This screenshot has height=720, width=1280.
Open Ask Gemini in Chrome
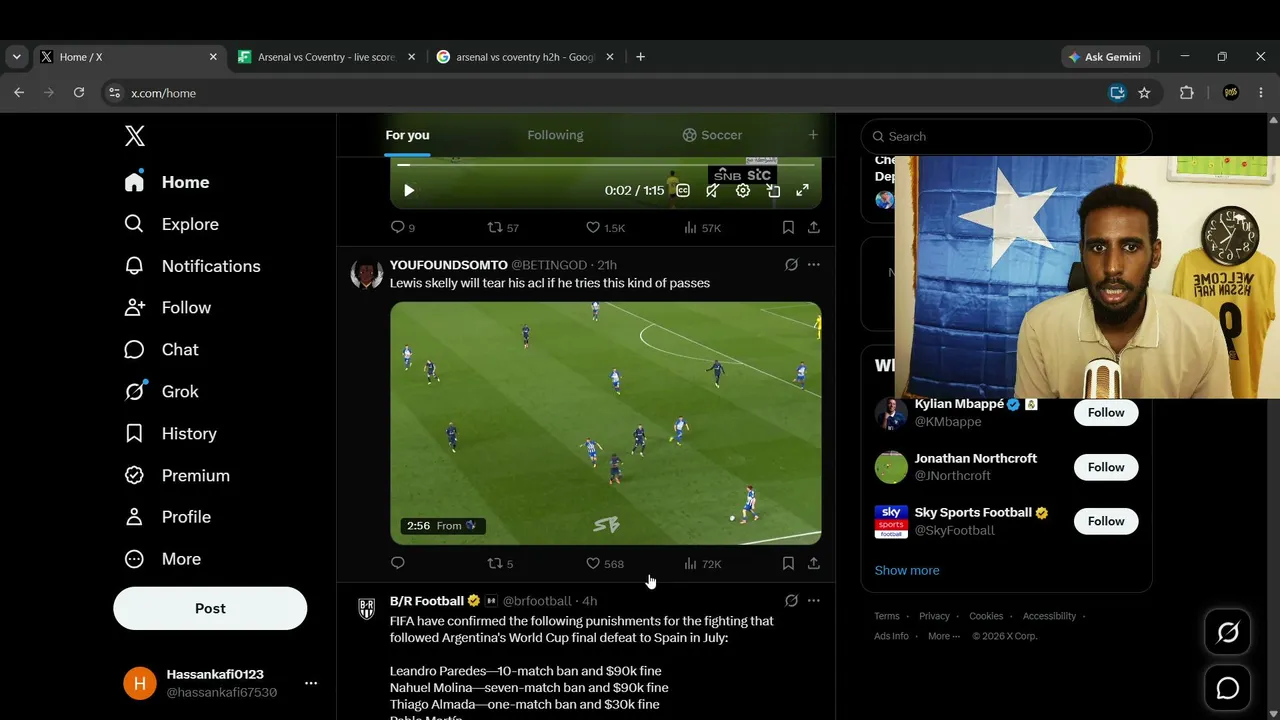click(1106, 57)
